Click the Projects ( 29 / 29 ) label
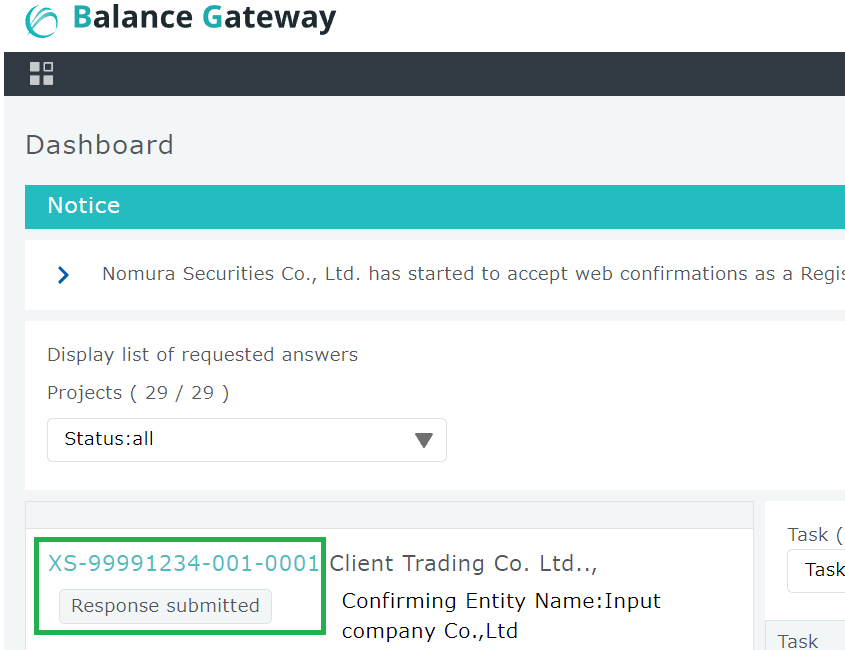 [138, 393]
